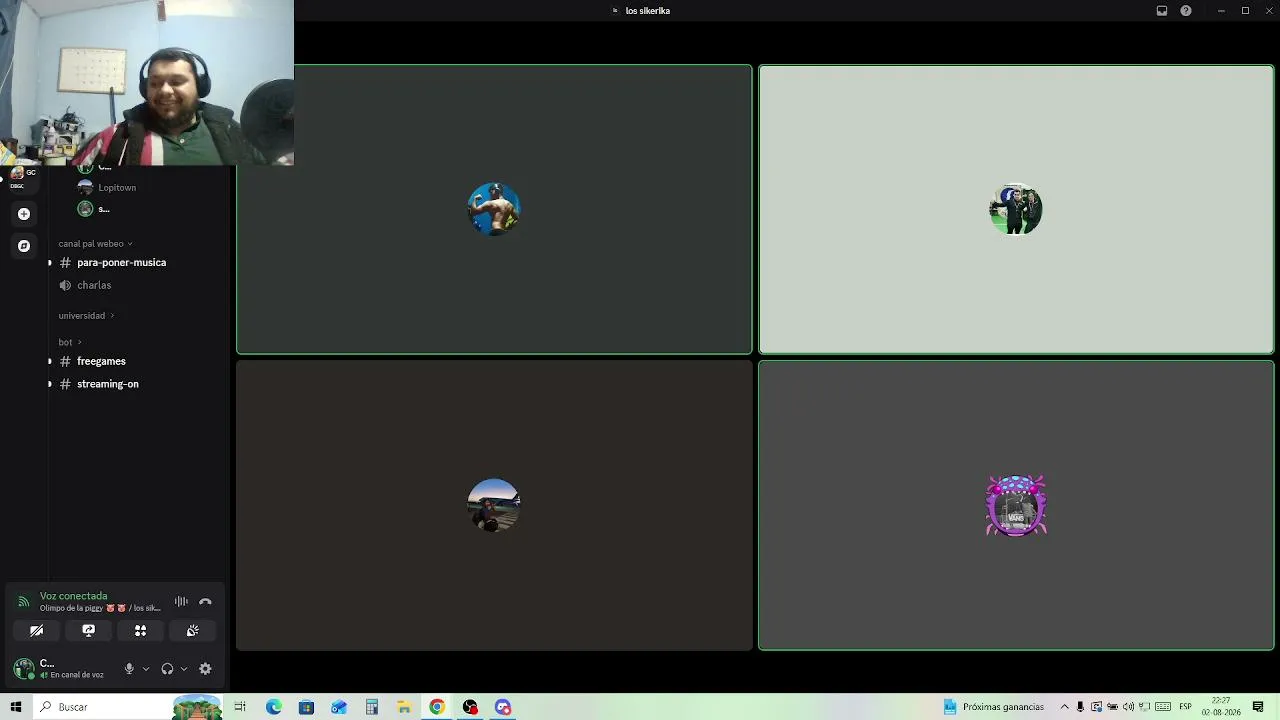Viewport: 1280px width, 720px height.
Task: Open the soundboard button
Action: pyautogui.click(x=192, y=631)
